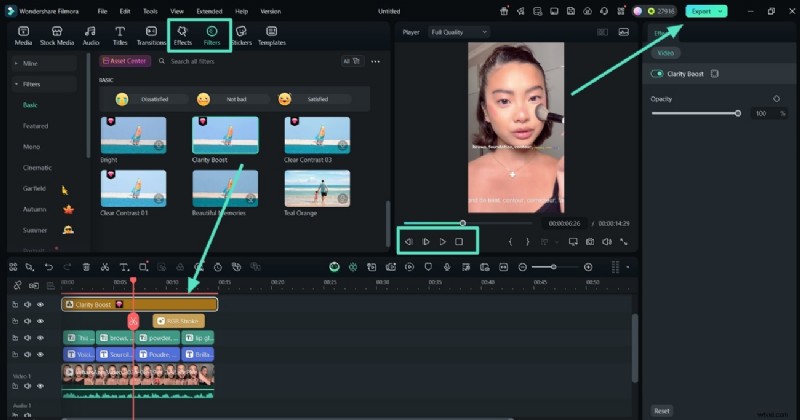This screenshot has height=420, width=800.
Task: Open the Stickers library
Action: click(241, 35)
